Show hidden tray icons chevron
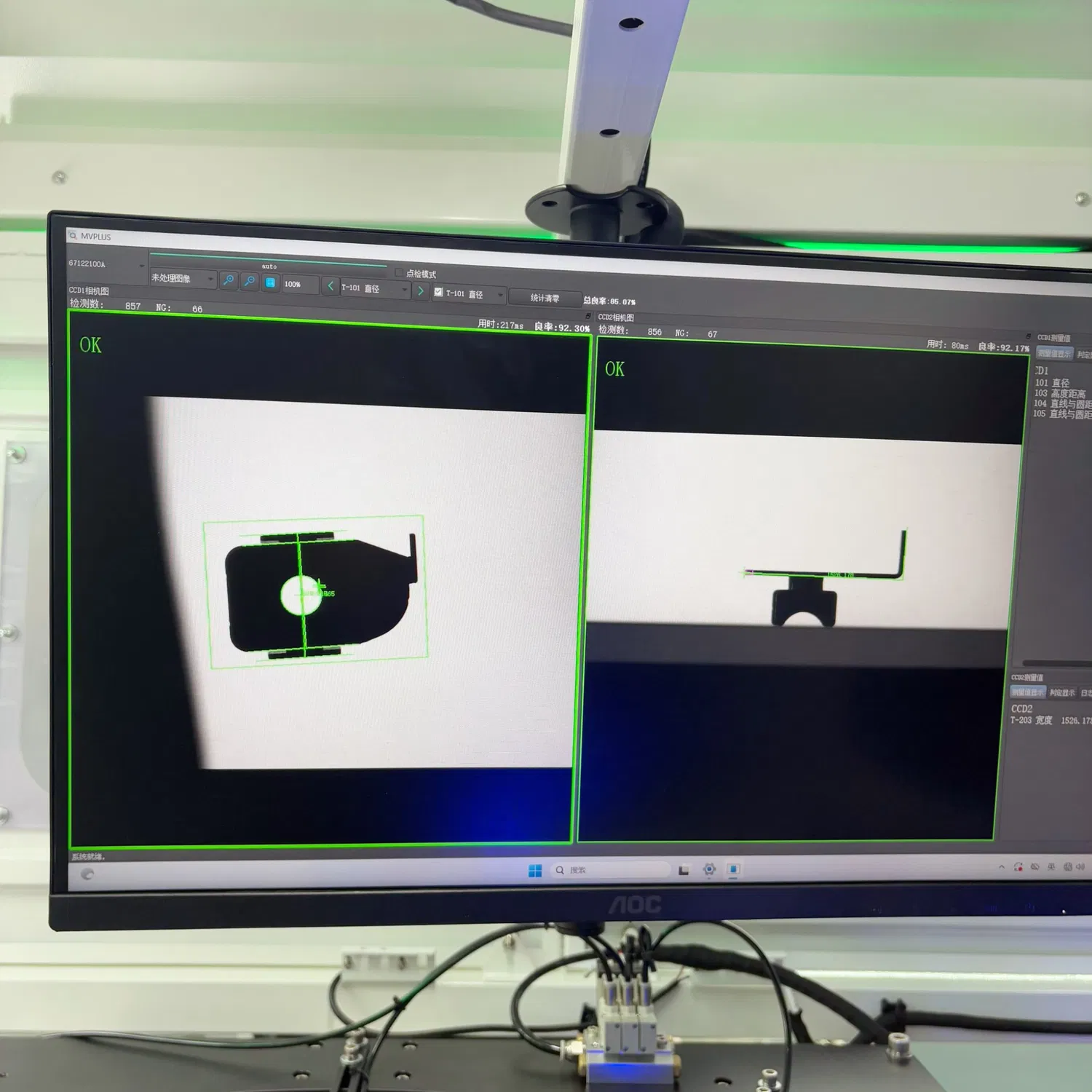 coord(1002,867)
